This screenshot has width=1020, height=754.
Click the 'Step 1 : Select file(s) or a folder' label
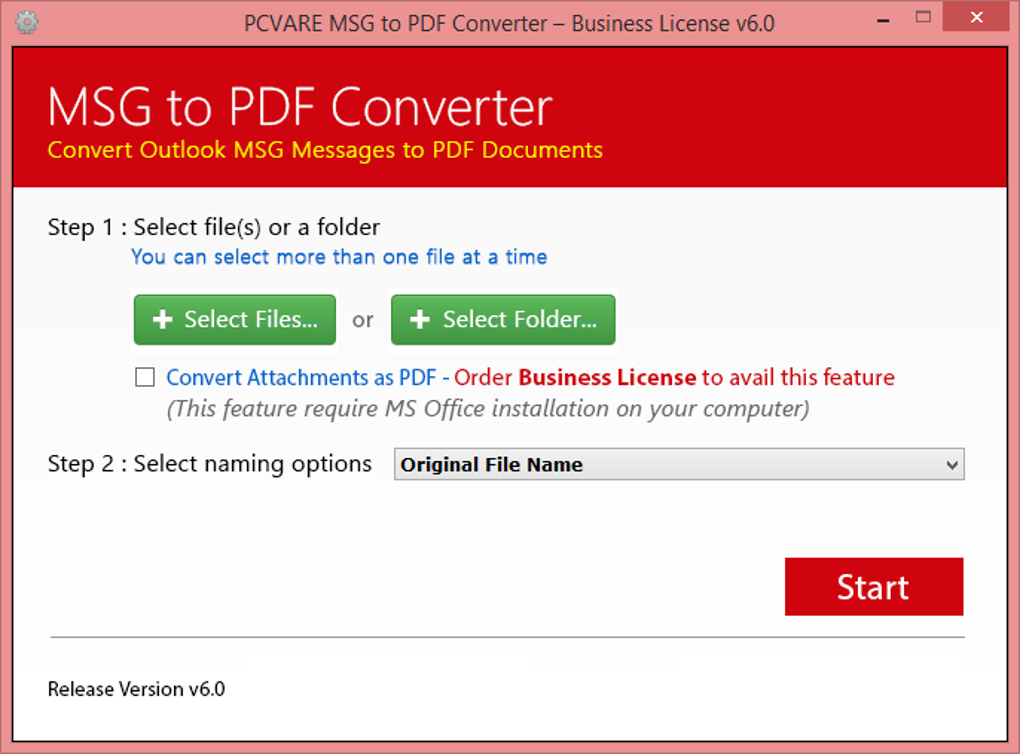pos(213,228)
